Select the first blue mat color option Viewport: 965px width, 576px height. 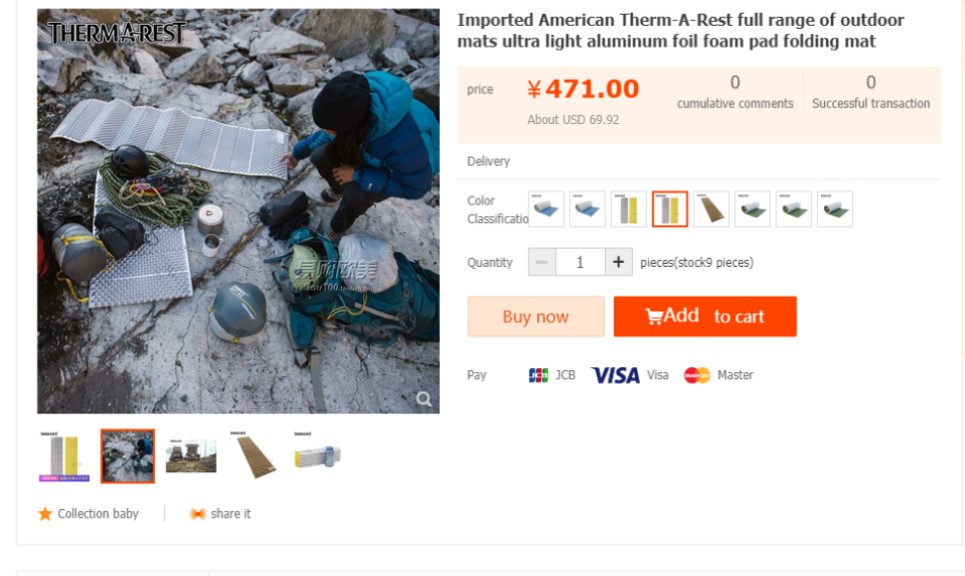[x=546, y=209]
